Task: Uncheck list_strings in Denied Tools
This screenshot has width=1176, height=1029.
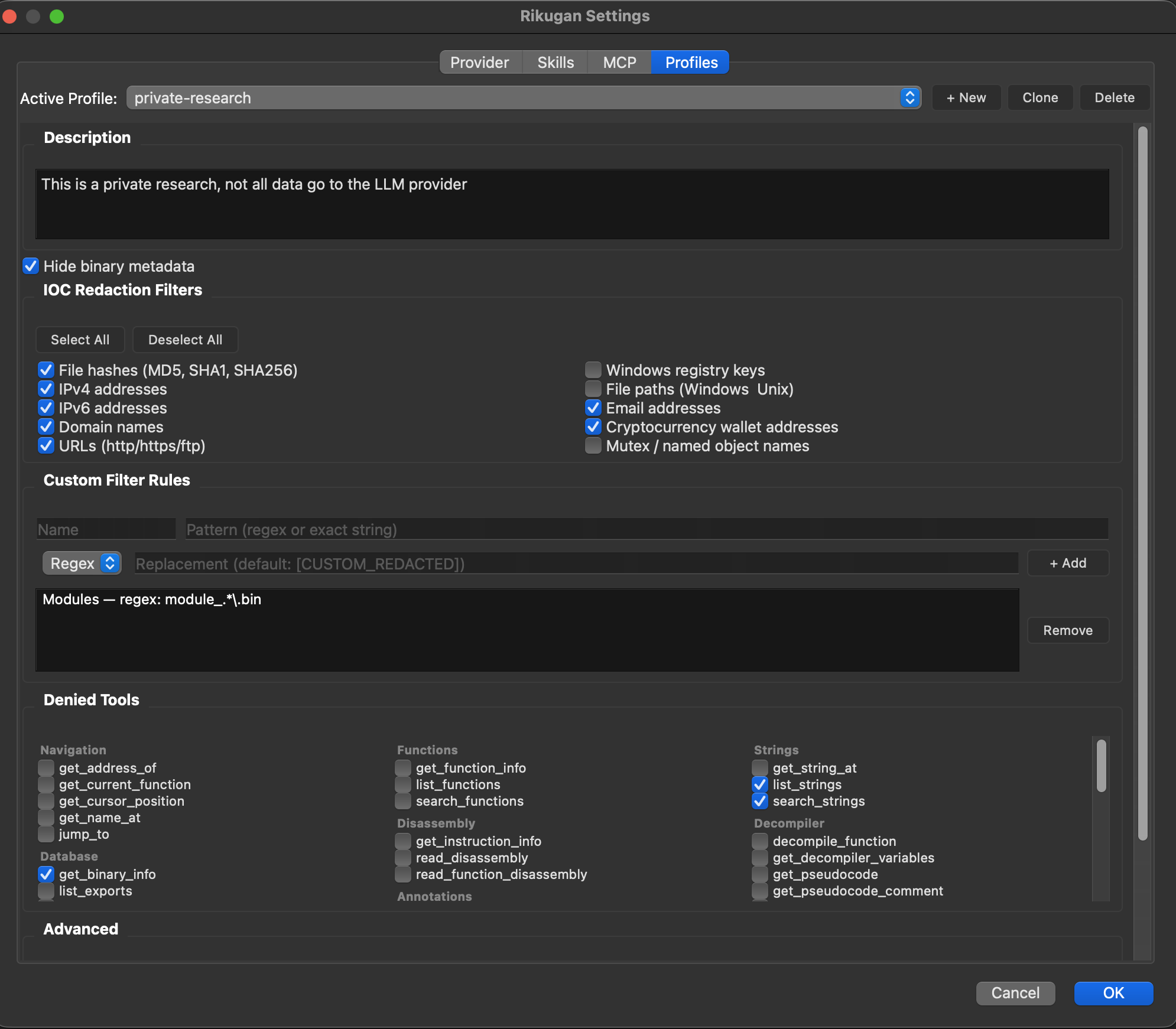Action: point(760,784)
